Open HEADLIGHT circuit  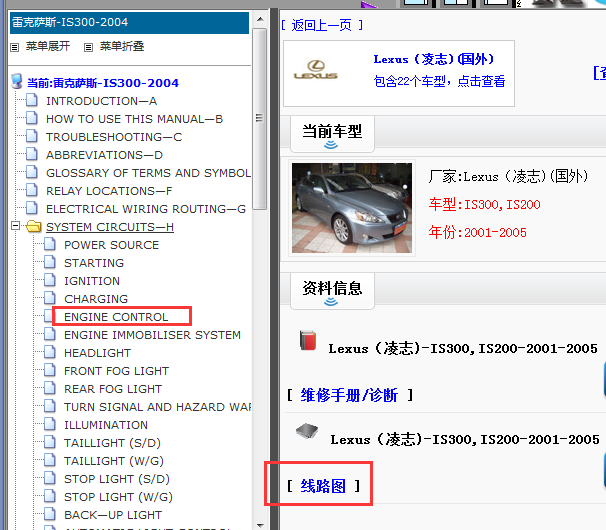(x=97, y=353)
